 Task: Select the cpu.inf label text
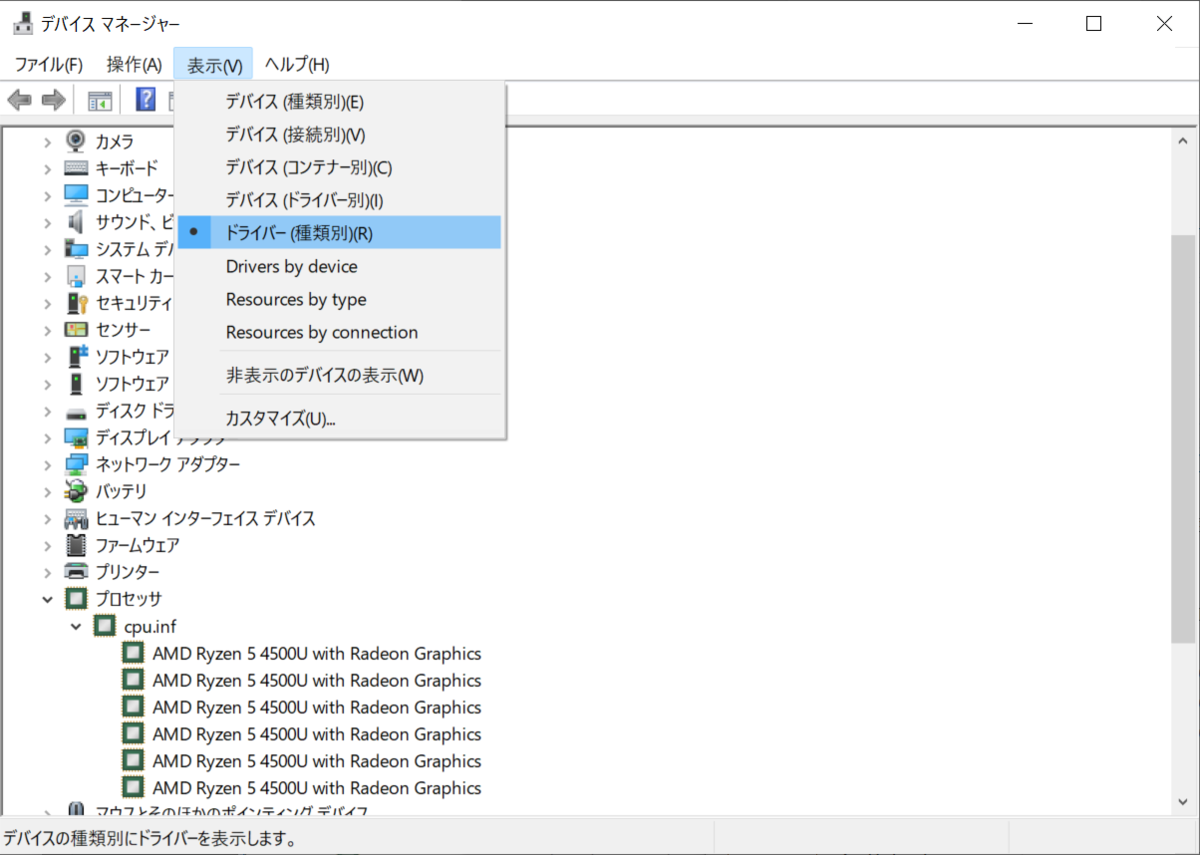point(150,626)
